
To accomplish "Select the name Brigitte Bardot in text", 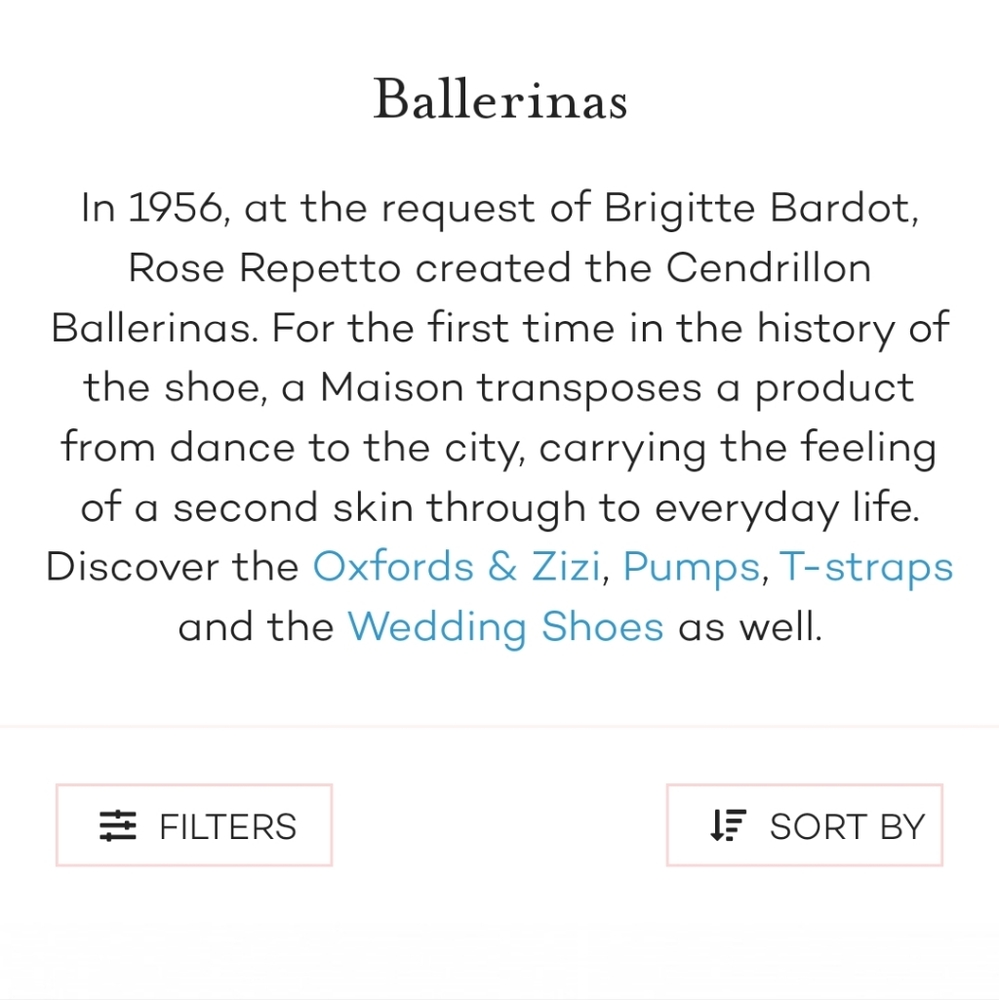I will click(759, 207).
